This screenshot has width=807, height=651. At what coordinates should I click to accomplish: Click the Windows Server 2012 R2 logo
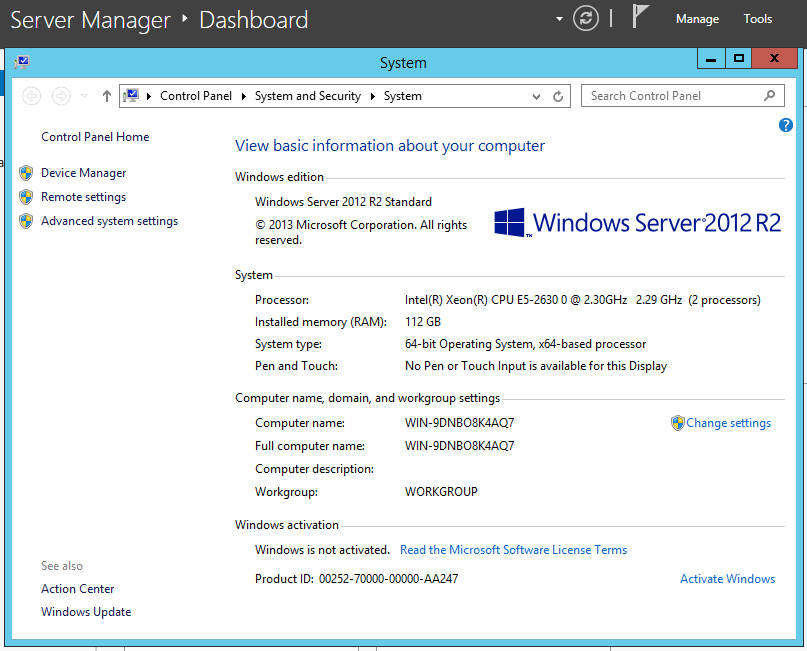coord(637,222)
